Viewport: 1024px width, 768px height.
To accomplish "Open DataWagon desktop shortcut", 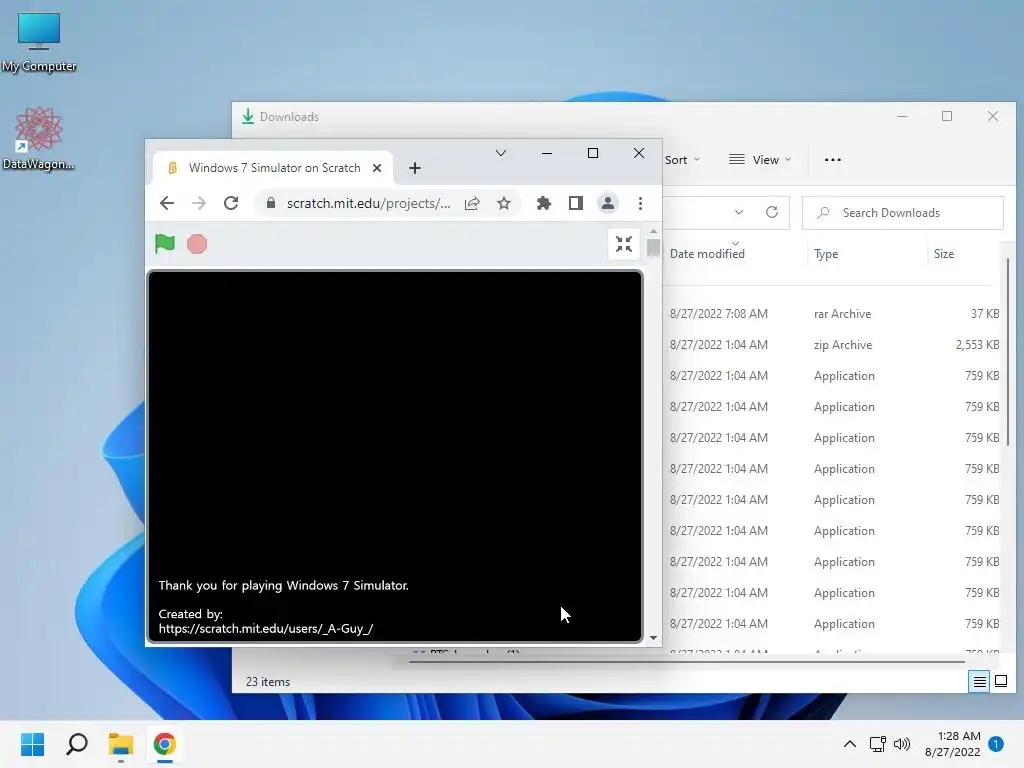I will [x=39, y=138].
